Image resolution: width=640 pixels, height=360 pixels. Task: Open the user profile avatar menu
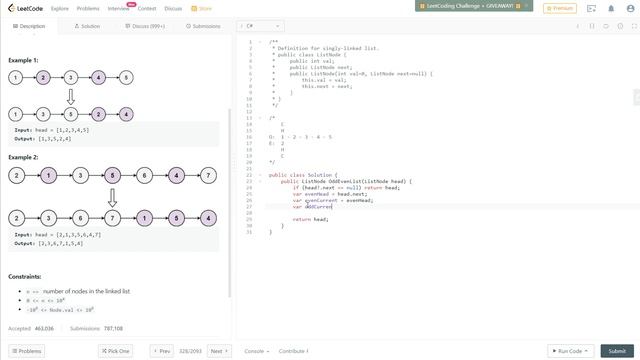(x=630, y=8)
